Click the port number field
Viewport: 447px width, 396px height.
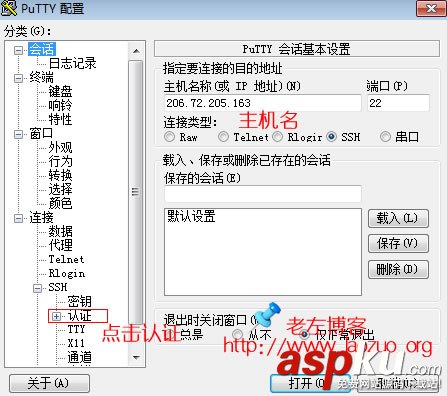point(398,103)
